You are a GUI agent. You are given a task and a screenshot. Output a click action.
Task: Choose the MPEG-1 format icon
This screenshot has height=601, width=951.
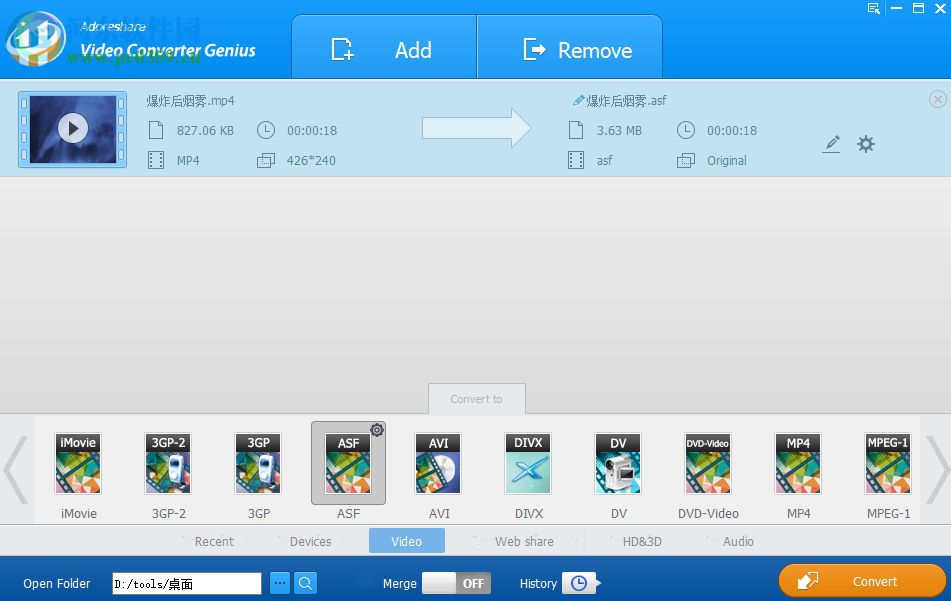888,463
